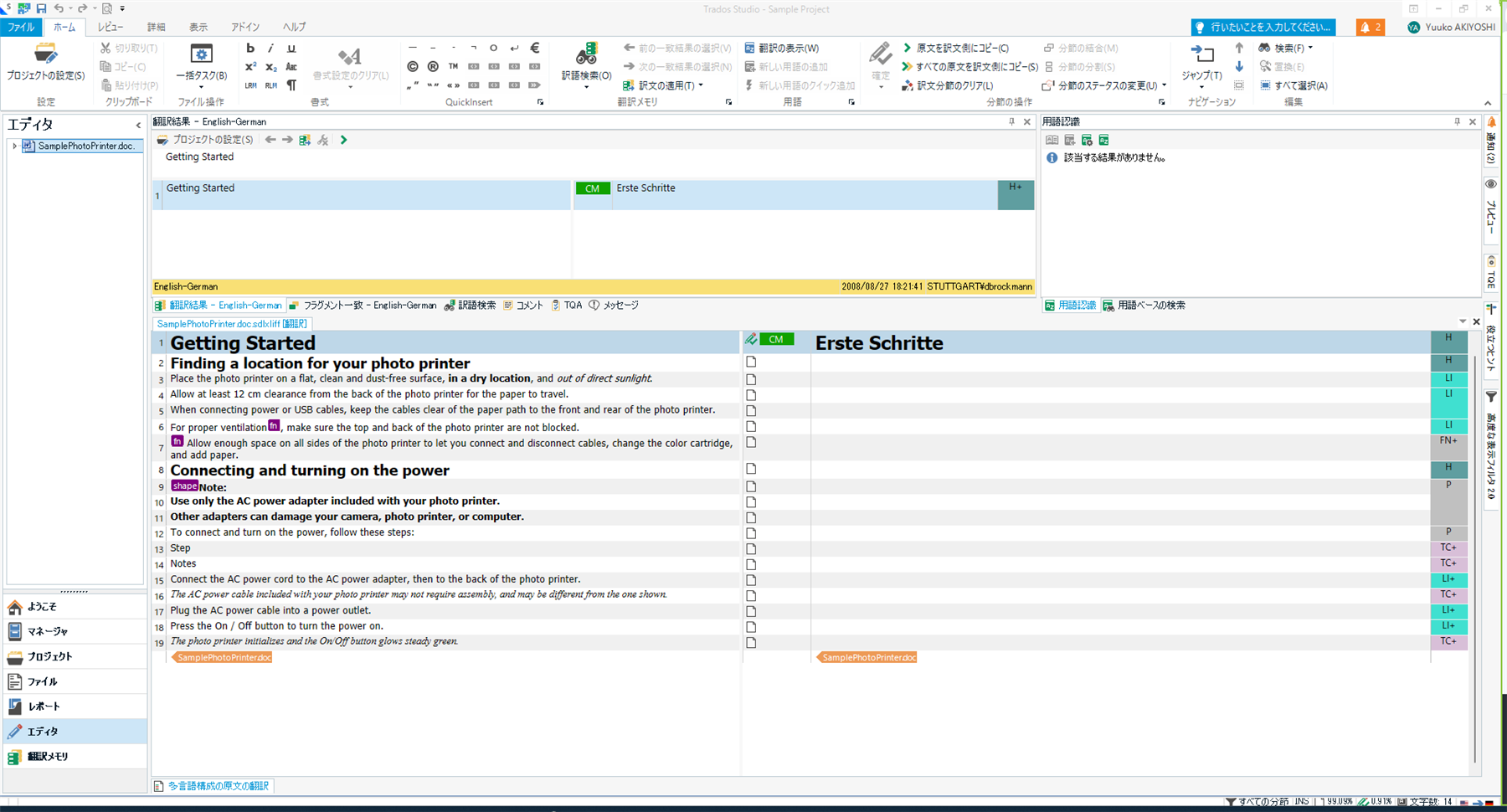
Task: Insert the euro € symbol
Action: tap(535, 49)
